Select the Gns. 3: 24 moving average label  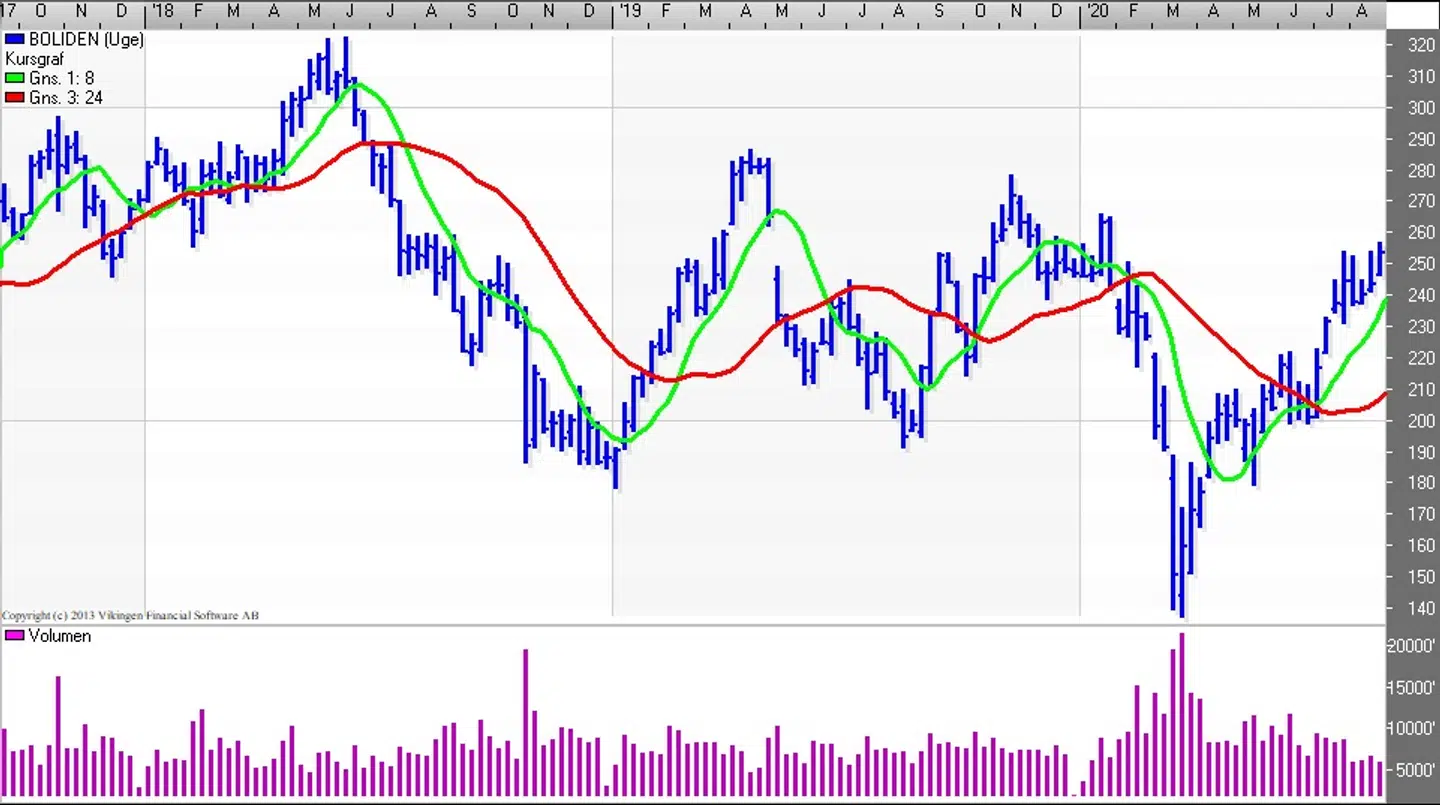point(65,98)
